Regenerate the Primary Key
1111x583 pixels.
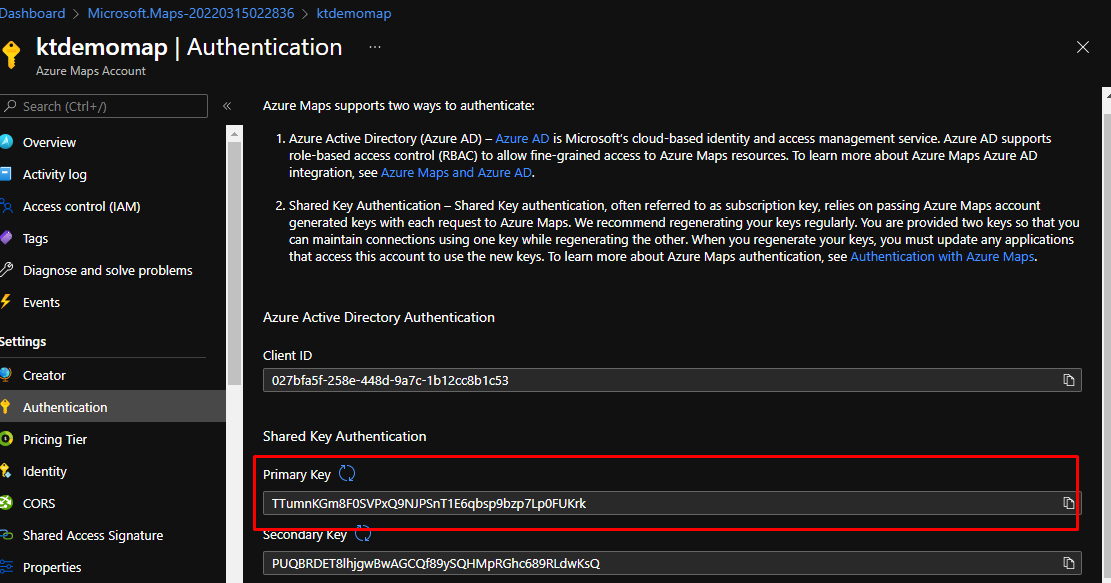click(346, 473)
